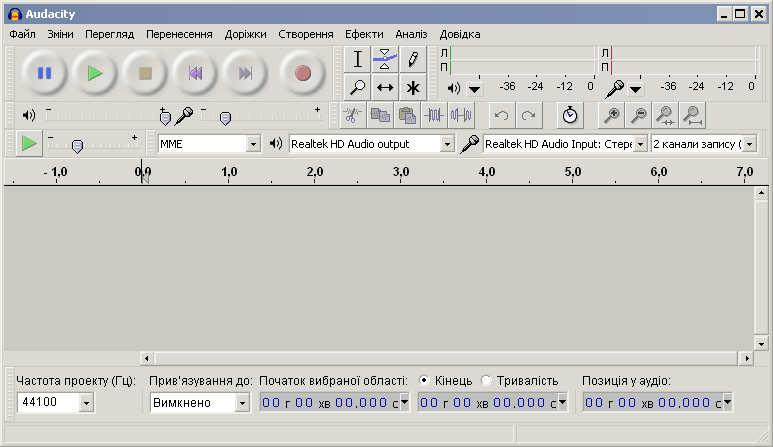
Task: Open the 'Створення' menu
Action: click(306, 34)
